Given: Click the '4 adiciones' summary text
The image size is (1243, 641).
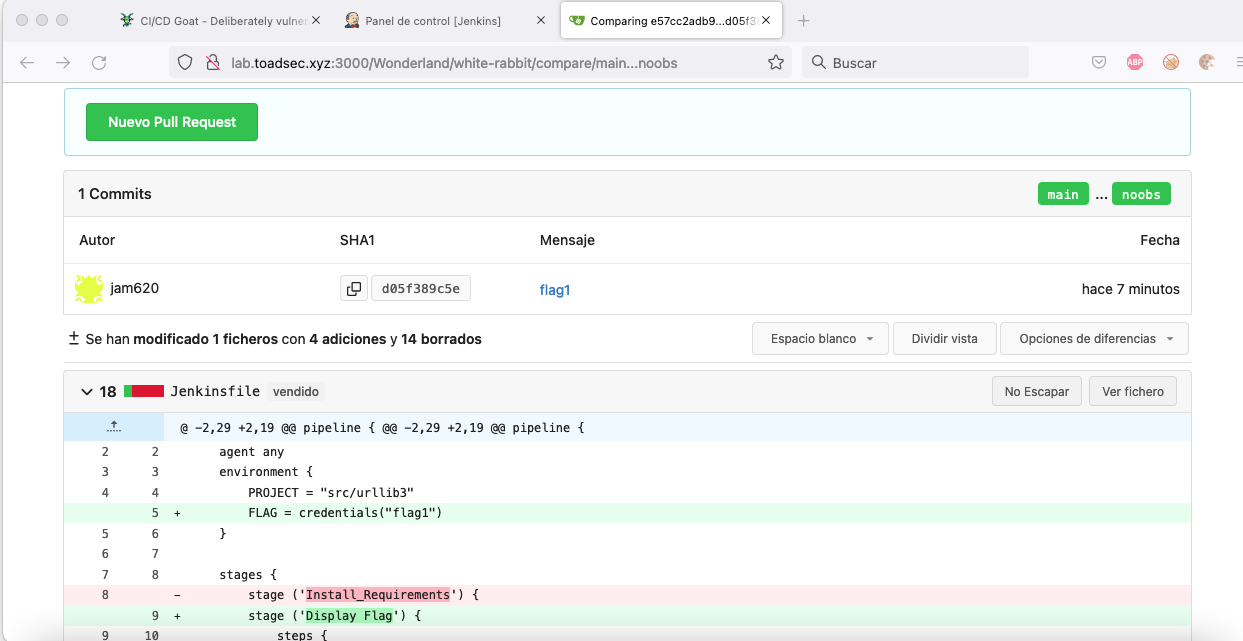Looking at the screenshot, I should (x=348, y=339).
